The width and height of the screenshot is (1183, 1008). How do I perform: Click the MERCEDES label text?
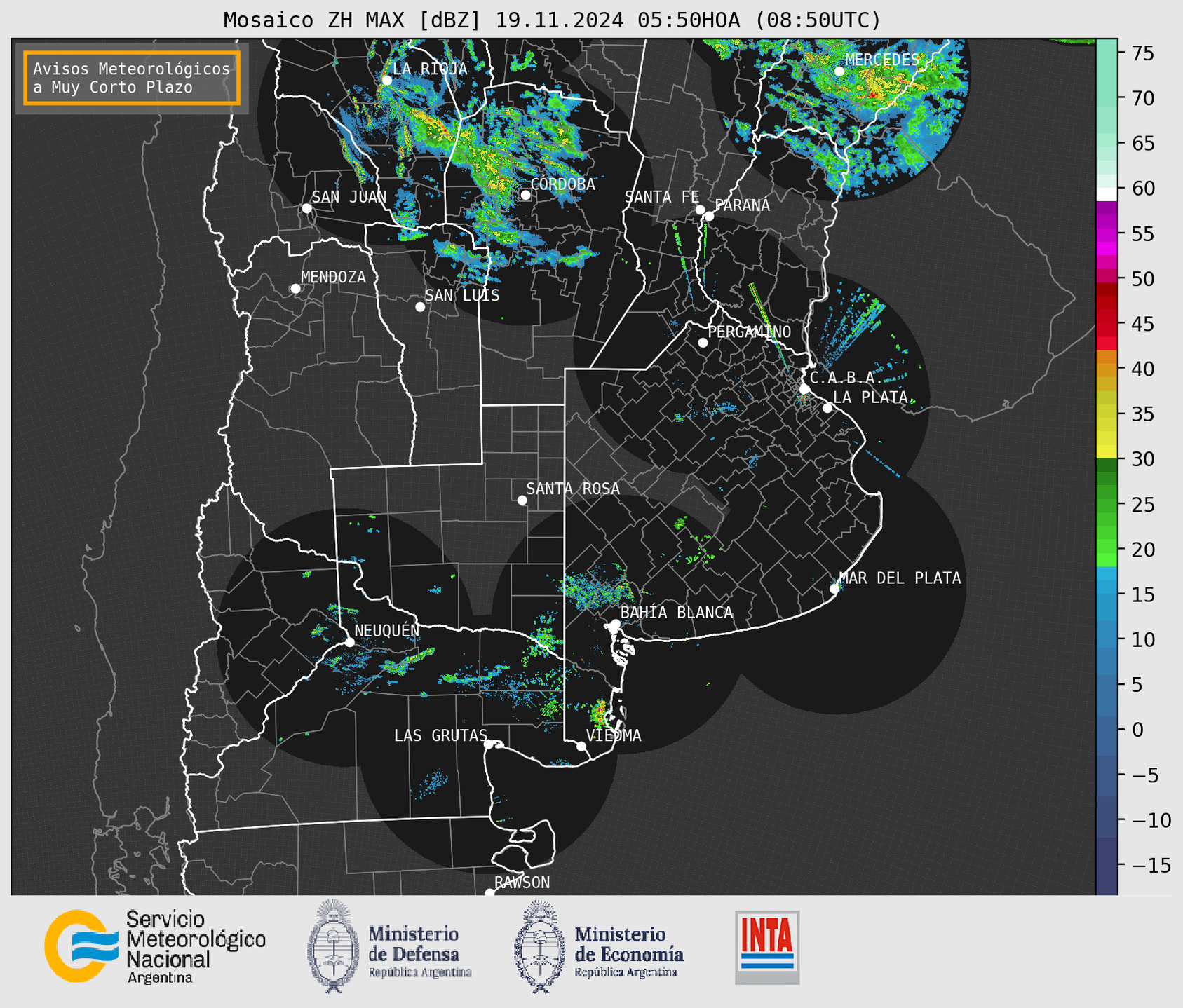point(882,60)
